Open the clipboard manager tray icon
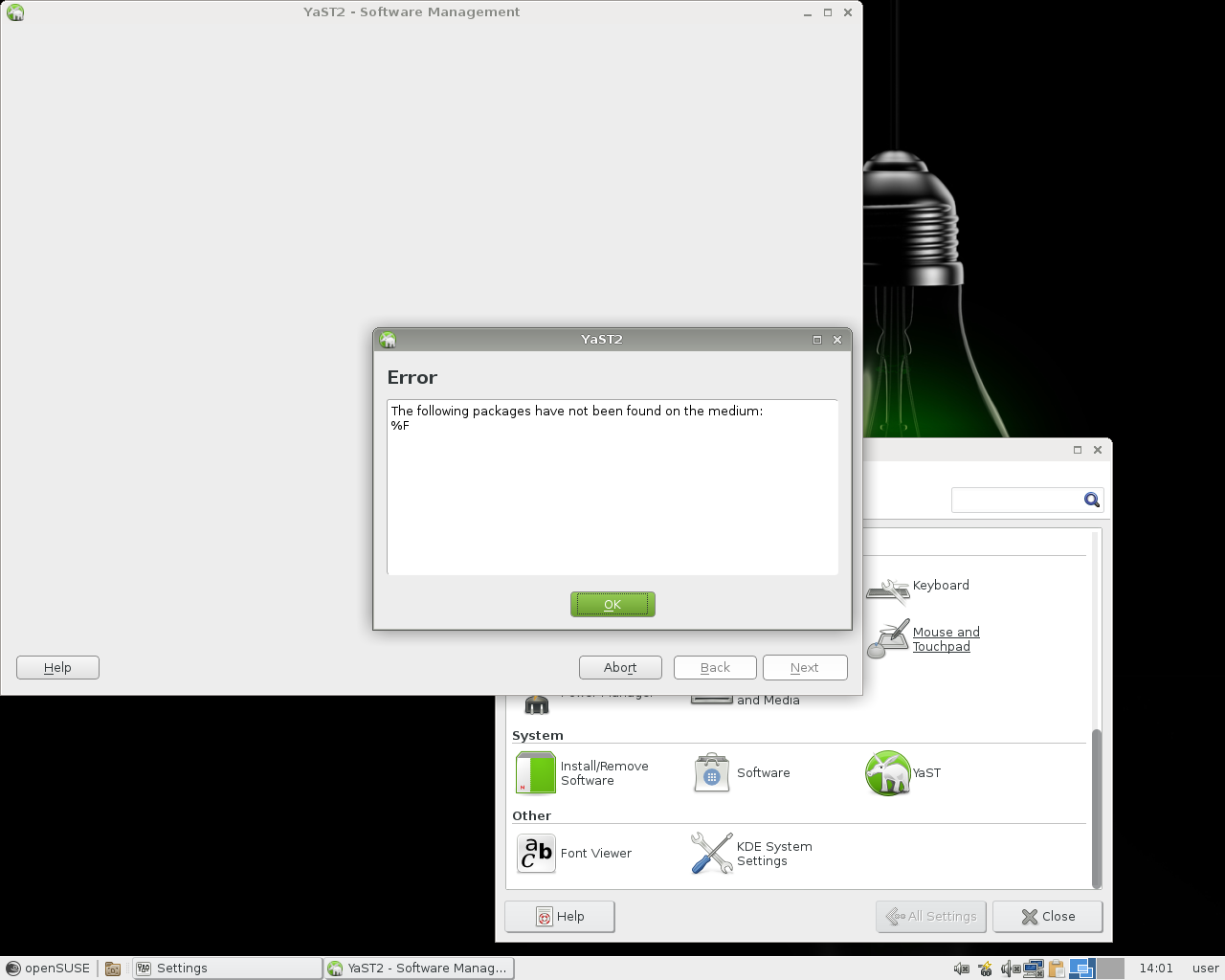The height and width of the screenshot is (980, 1225). tap(1057, 969)
